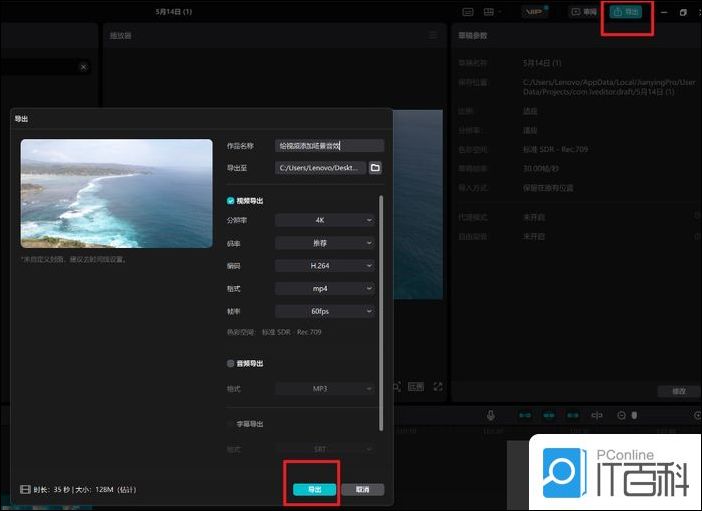This screenshot has width=702, height=511.
Task: Open the 帧率 frame rate dropdown showing 60fps
Action: click(324, 311)
